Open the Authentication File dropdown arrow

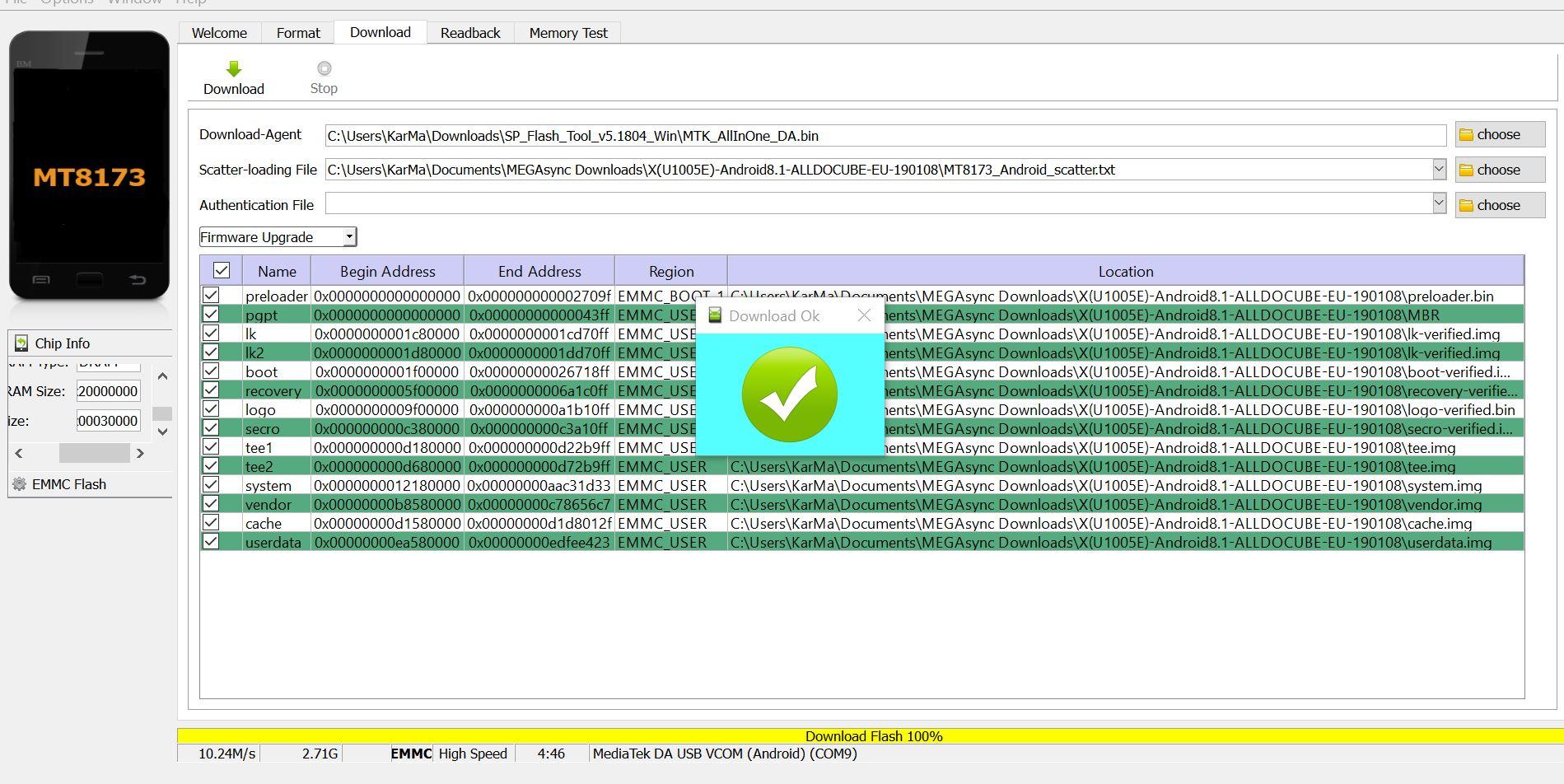1439,203
